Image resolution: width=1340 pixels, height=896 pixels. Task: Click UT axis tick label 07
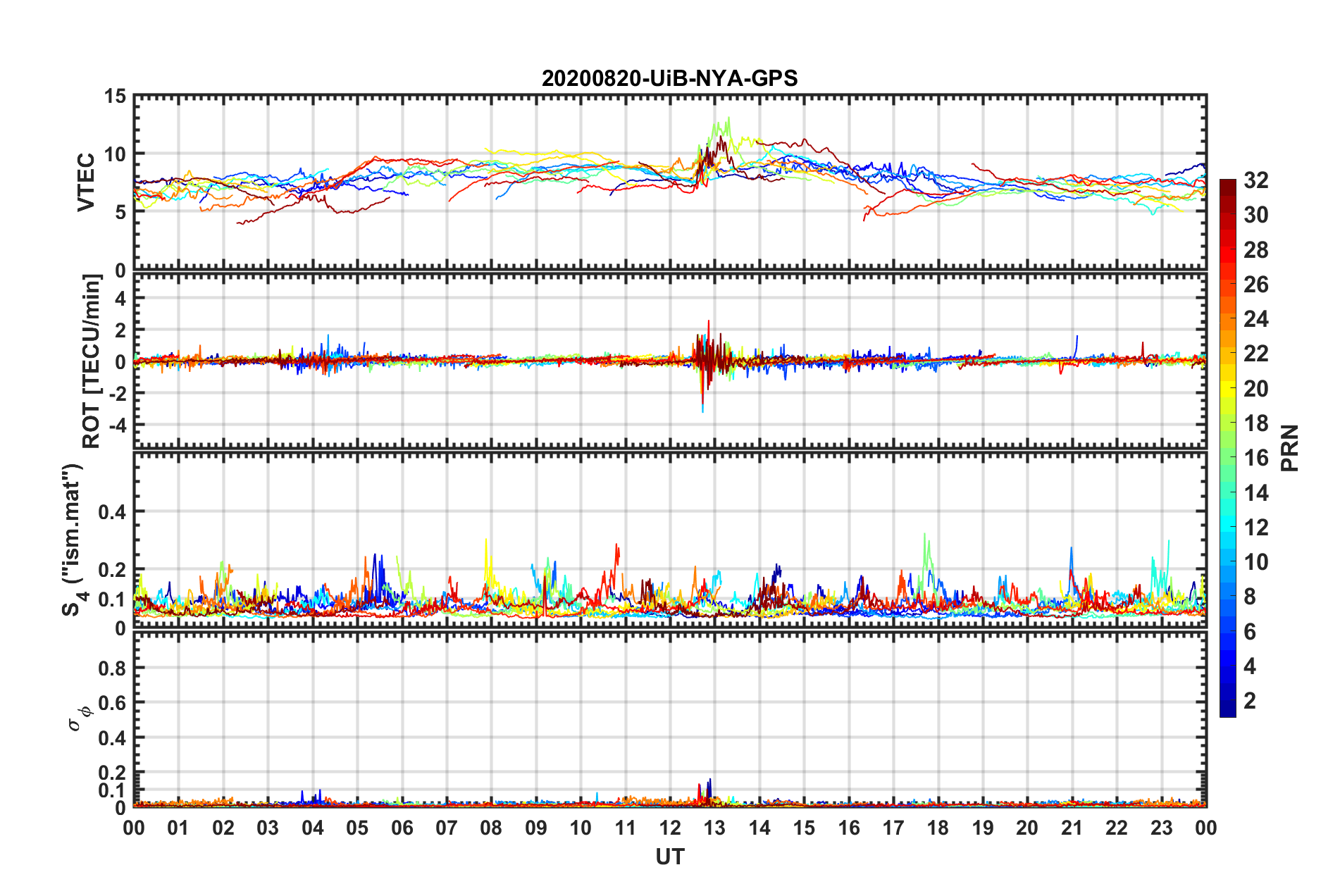[447, 828]
